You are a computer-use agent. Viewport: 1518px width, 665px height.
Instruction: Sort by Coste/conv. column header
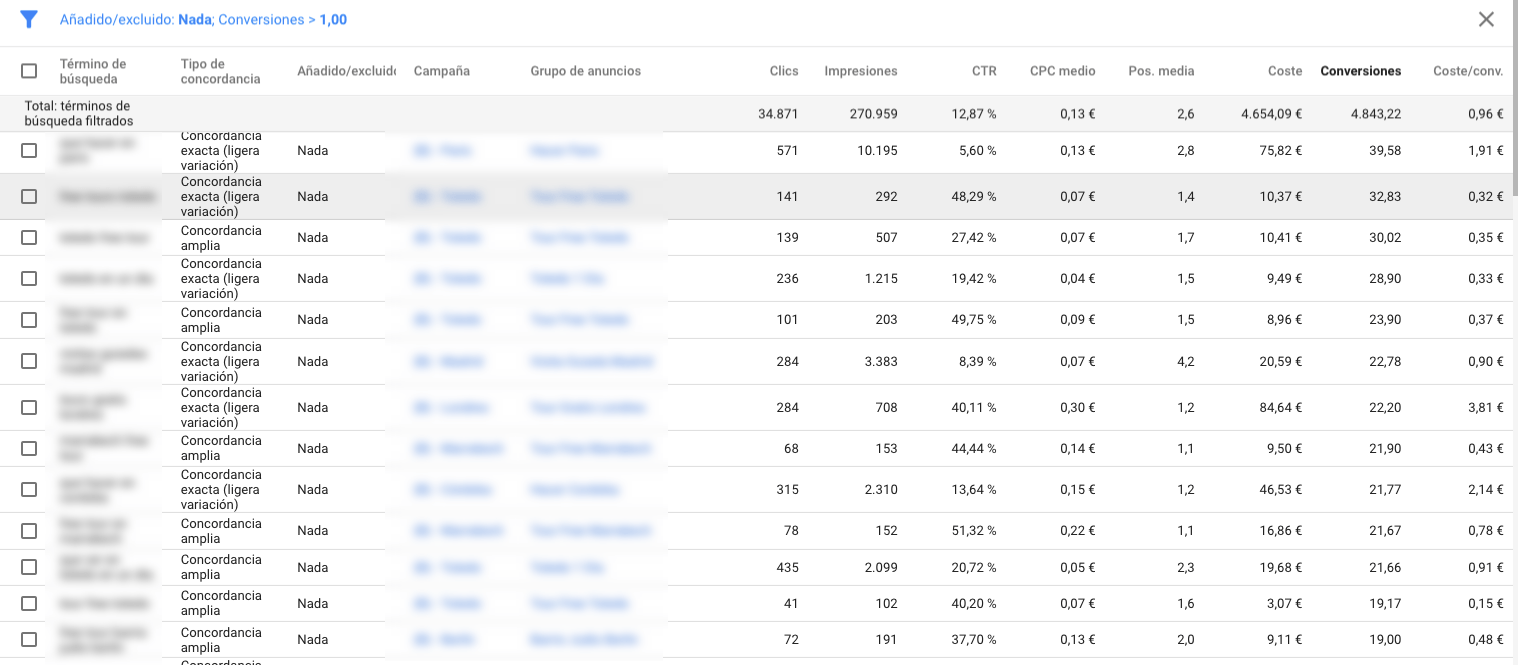(x=1468, y=71)
